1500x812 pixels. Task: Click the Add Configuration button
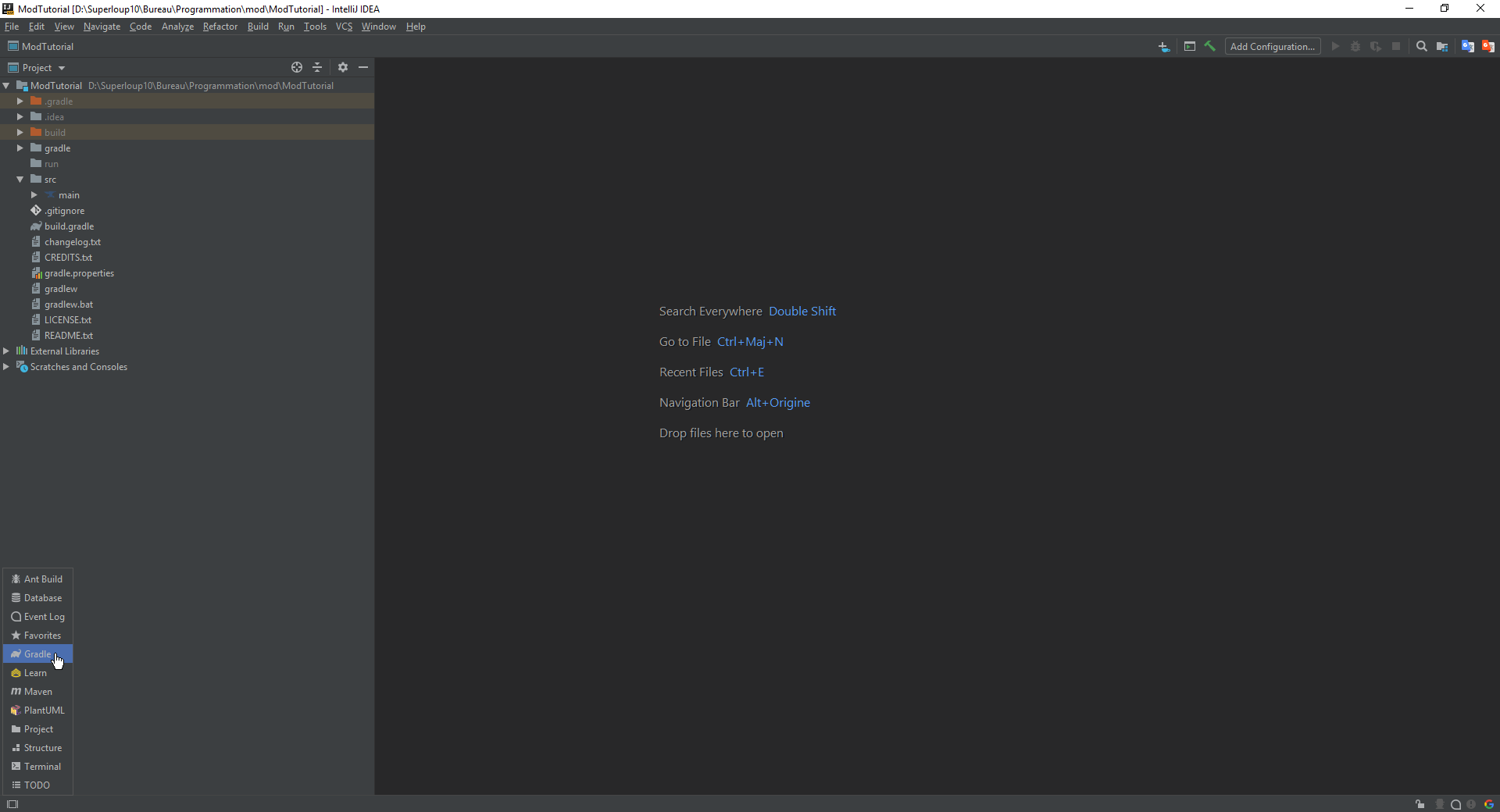pos(1272,46)
